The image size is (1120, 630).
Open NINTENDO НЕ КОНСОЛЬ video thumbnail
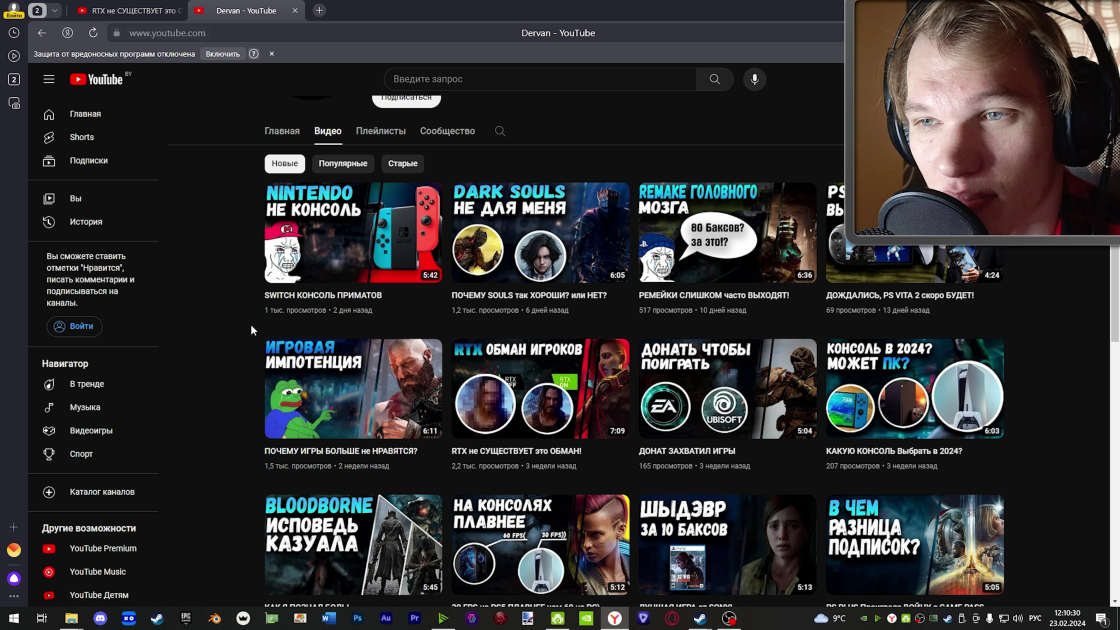tap(353, 233)
